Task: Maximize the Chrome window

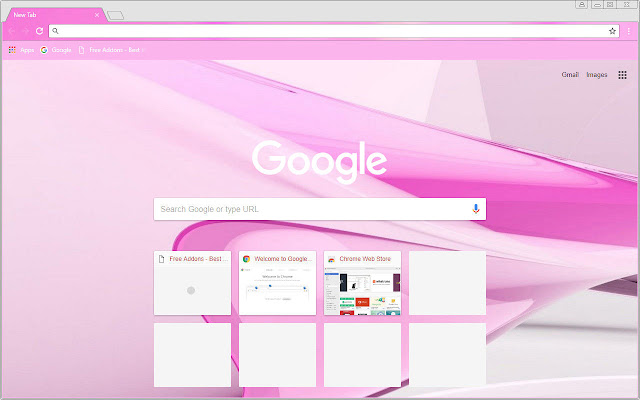Action: (610, 4)
